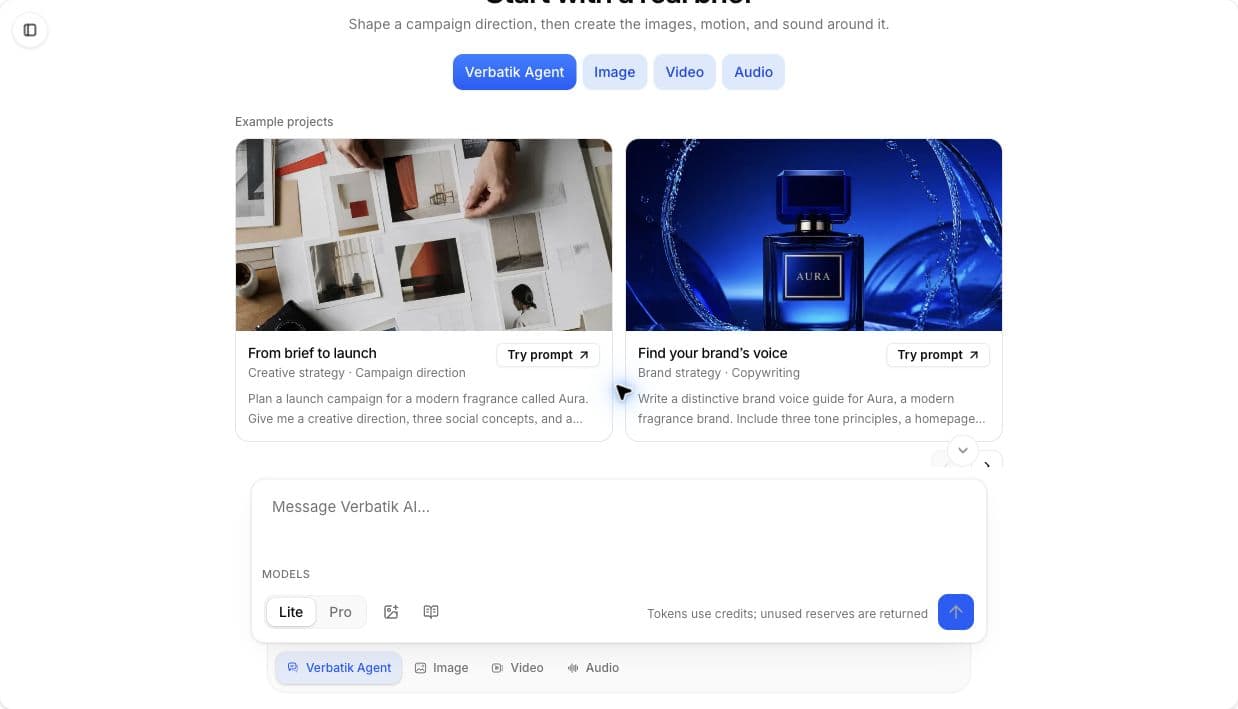Click Brand strategy · Copywriting text
This screenshot has height=709, width=1238.
click(719, 373)
